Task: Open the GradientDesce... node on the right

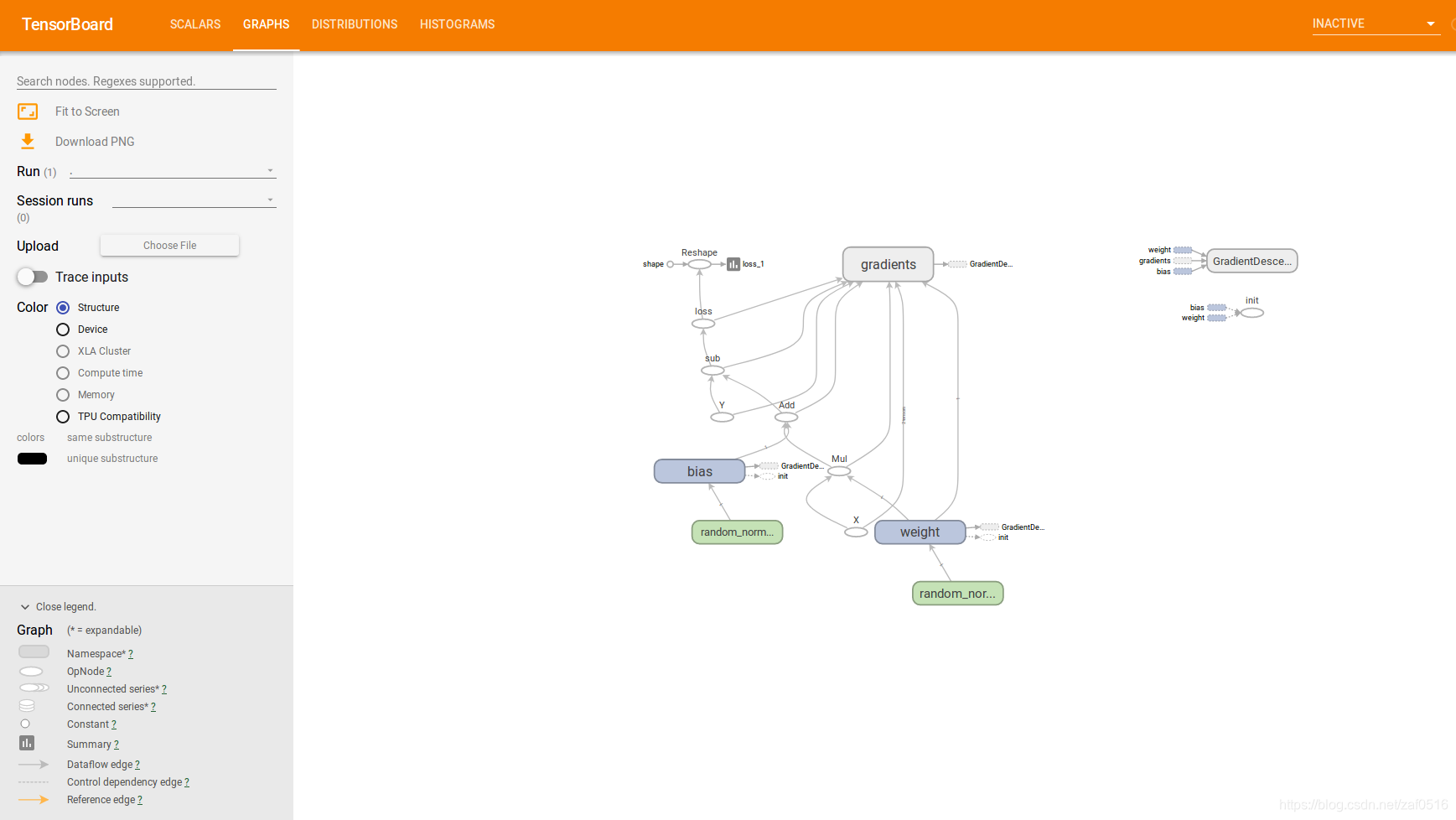Action: (1251, 261)
